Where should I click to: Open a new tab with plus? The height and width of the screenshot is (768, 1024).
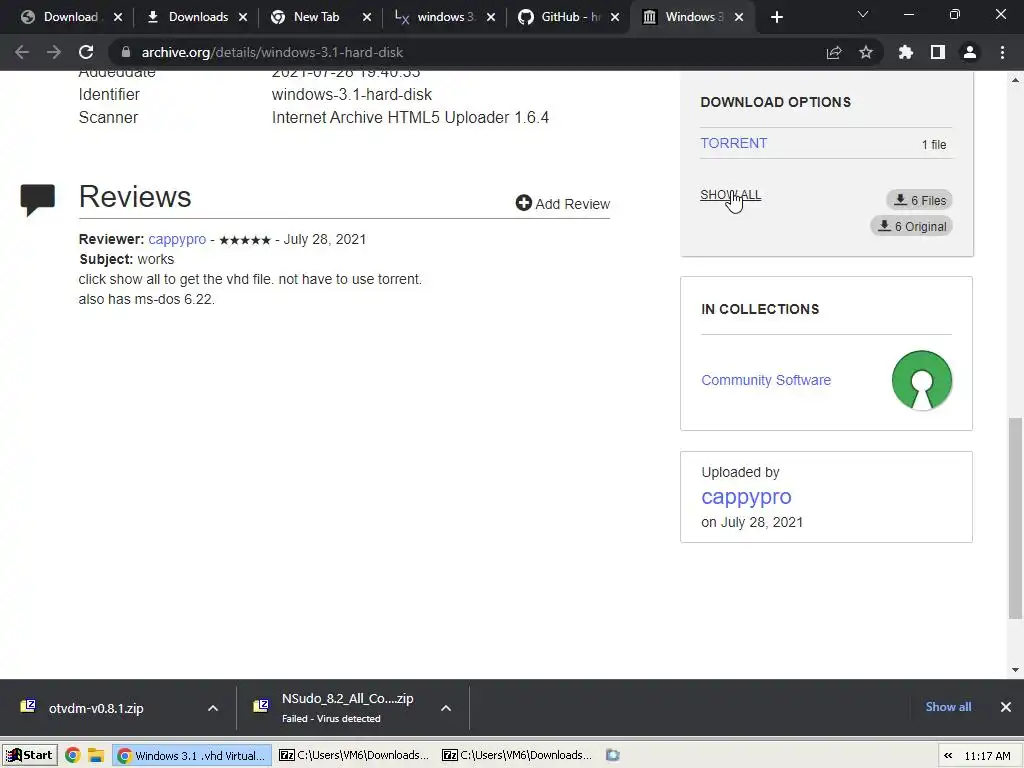[x=776, y=17]
